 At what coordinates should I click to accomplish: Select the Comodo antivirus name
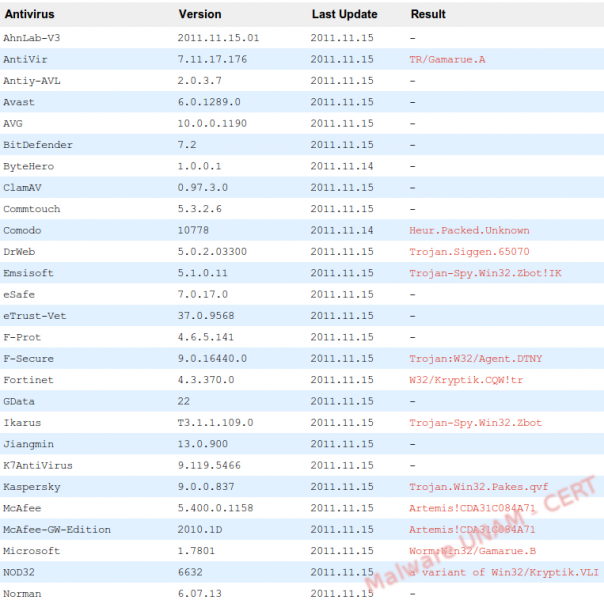coord(22,230)
